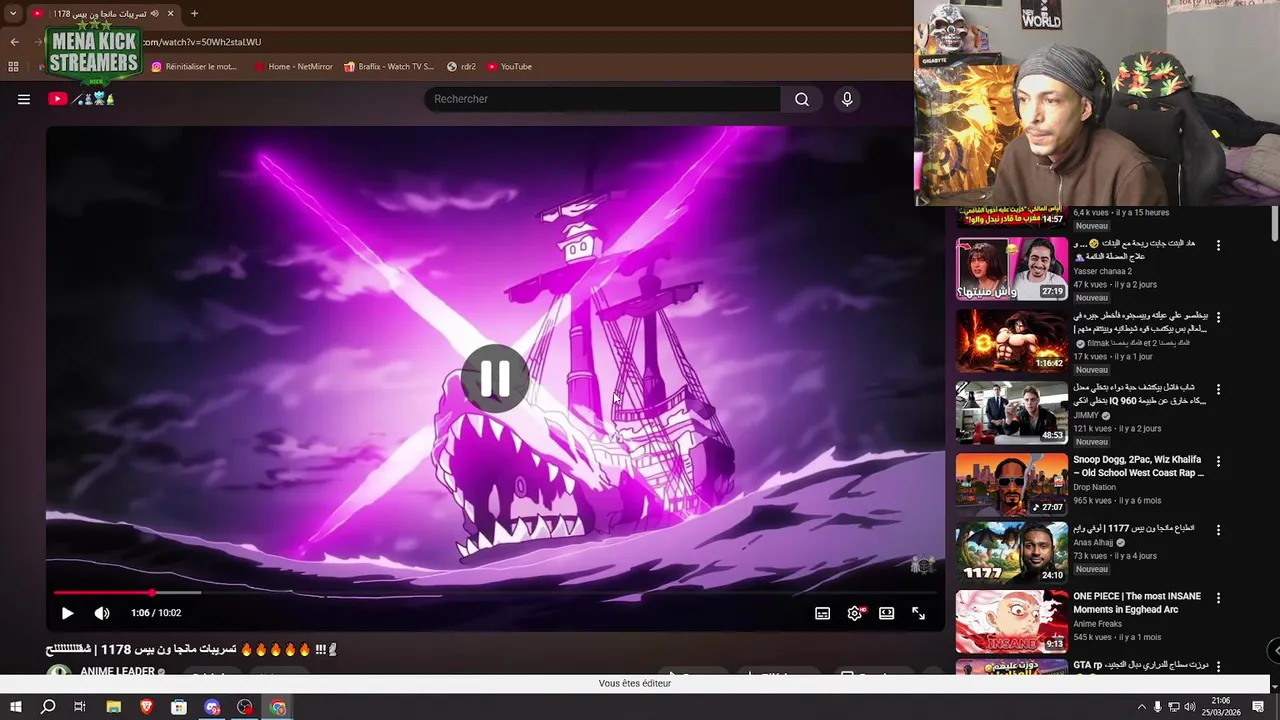Open Windows taskbar search
Viewport: 1280px width, 720px height.
click(x=48, y=707)
